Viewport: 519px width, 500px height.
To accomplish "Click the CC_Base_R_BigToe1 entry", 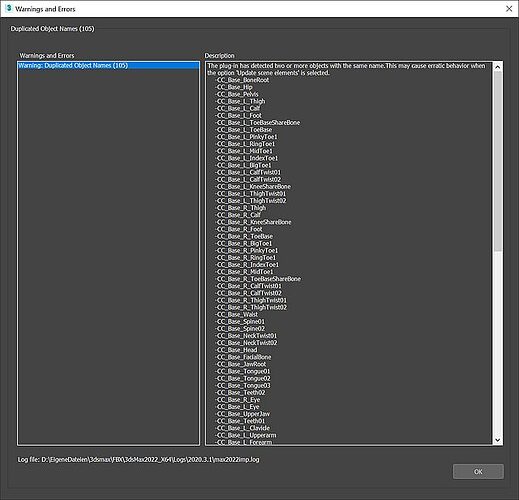I will pyautogui.click(x=244, y=243).
